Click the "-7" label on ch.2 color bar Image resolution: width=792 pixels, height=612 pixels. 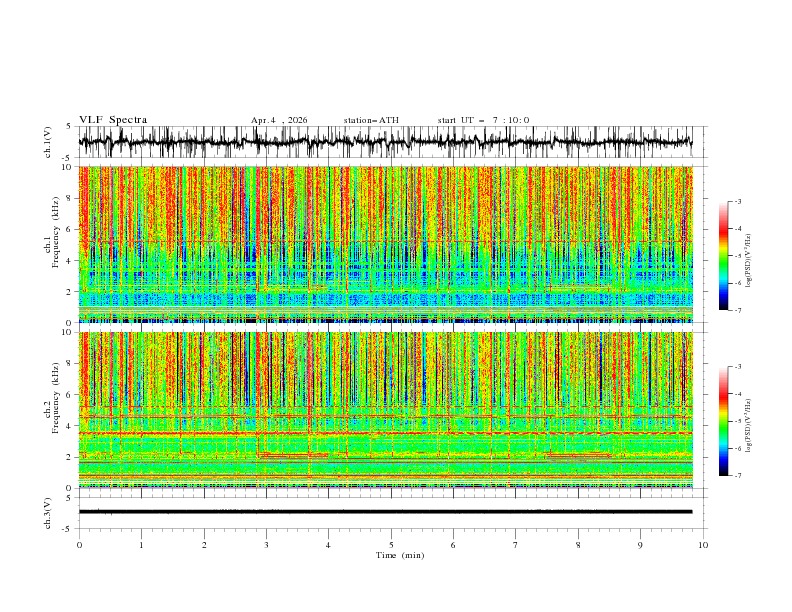pyautogui.click(x=738, y=476)
